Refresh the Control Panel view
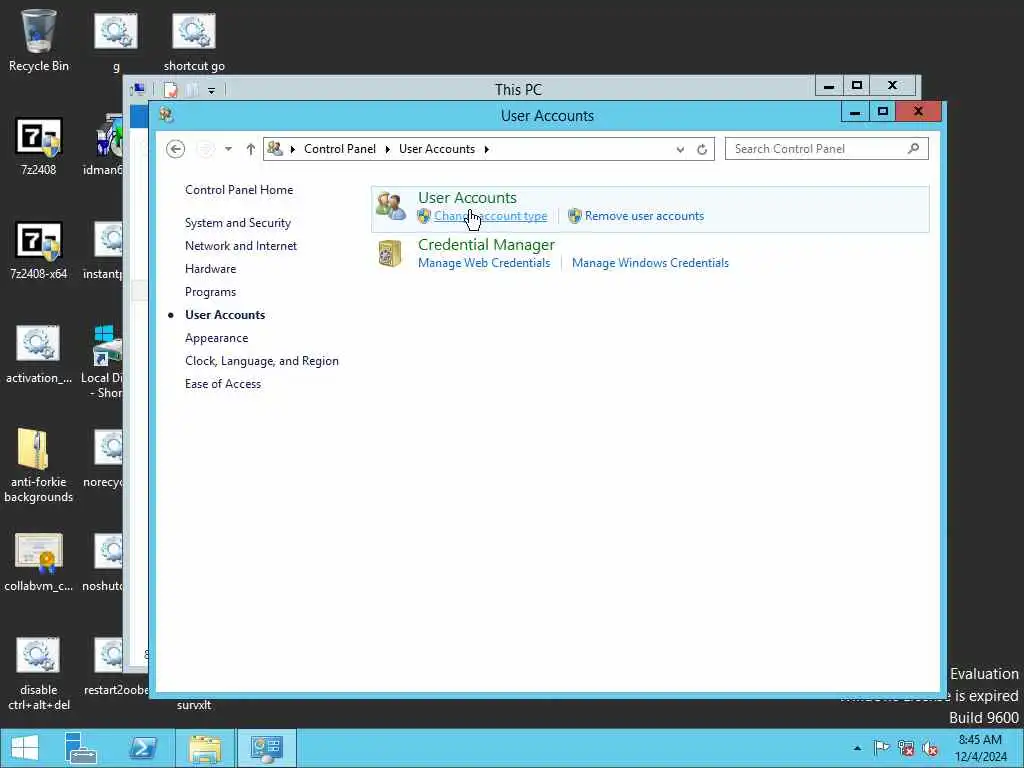The width and height of the screenshot is (1024, 768). pyautogui.click(x=702, y=150)
